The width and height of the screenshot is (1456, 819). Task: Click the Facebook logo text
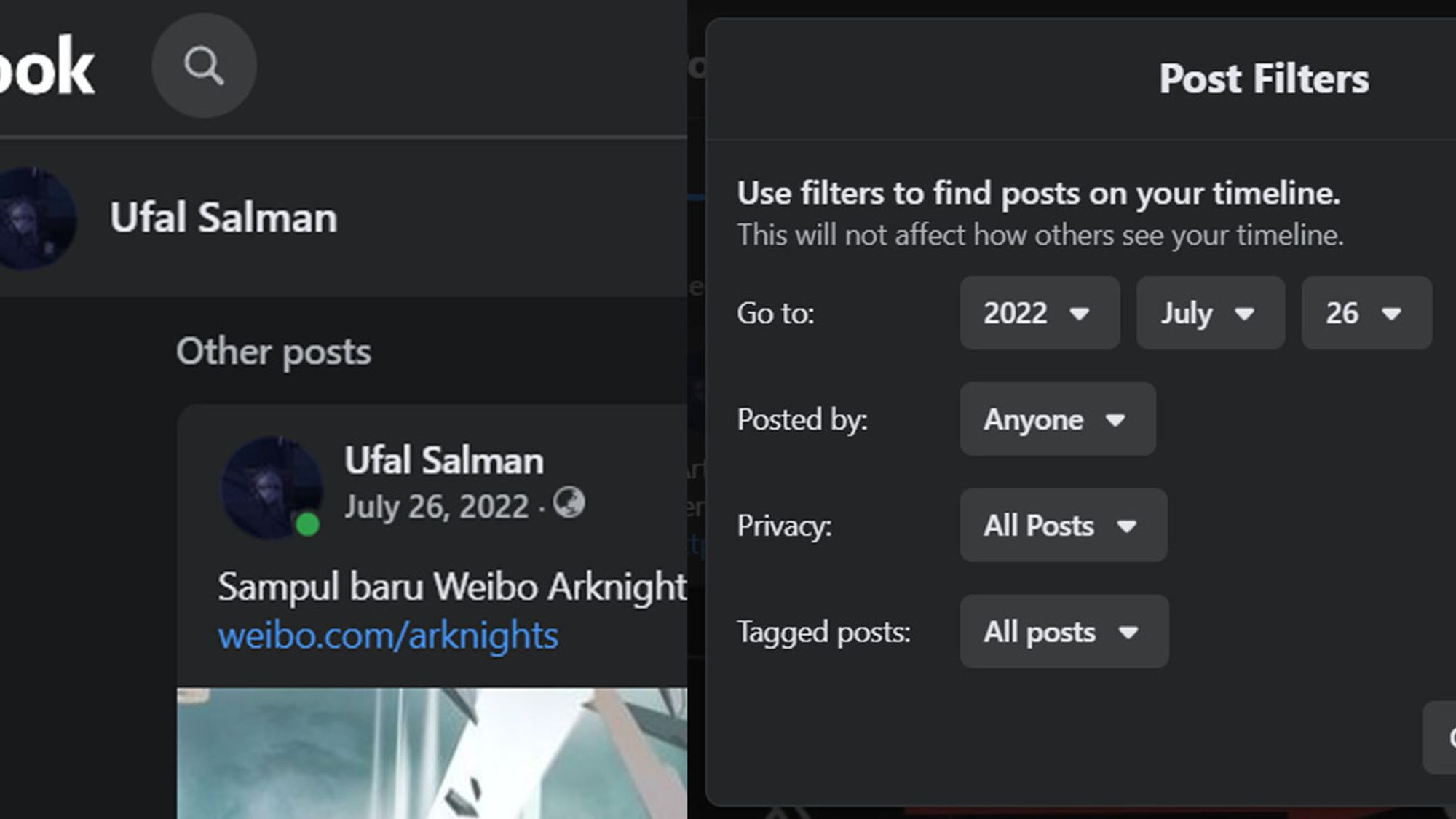(47, 67)
